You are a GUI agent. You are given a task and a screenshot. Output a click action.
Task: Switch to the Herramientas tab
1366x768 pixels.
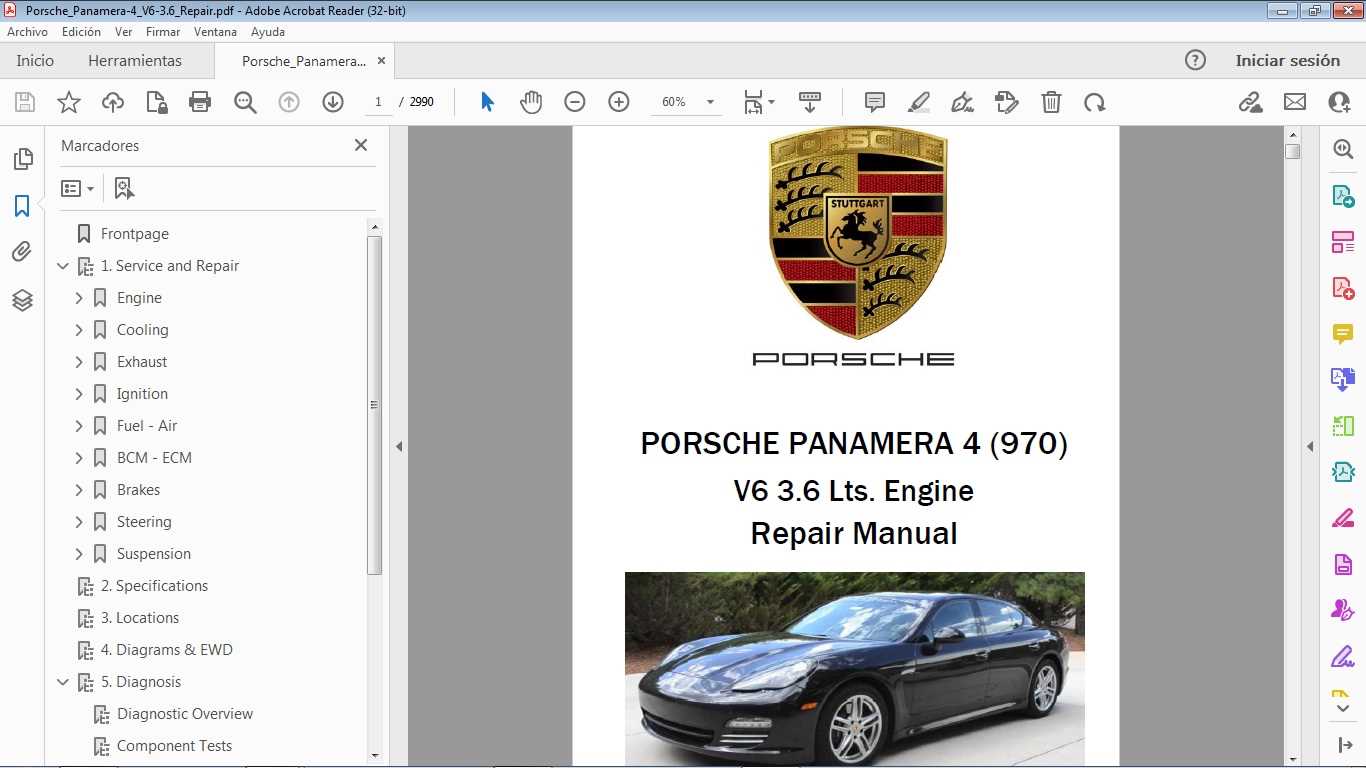(x=135, y=60)
